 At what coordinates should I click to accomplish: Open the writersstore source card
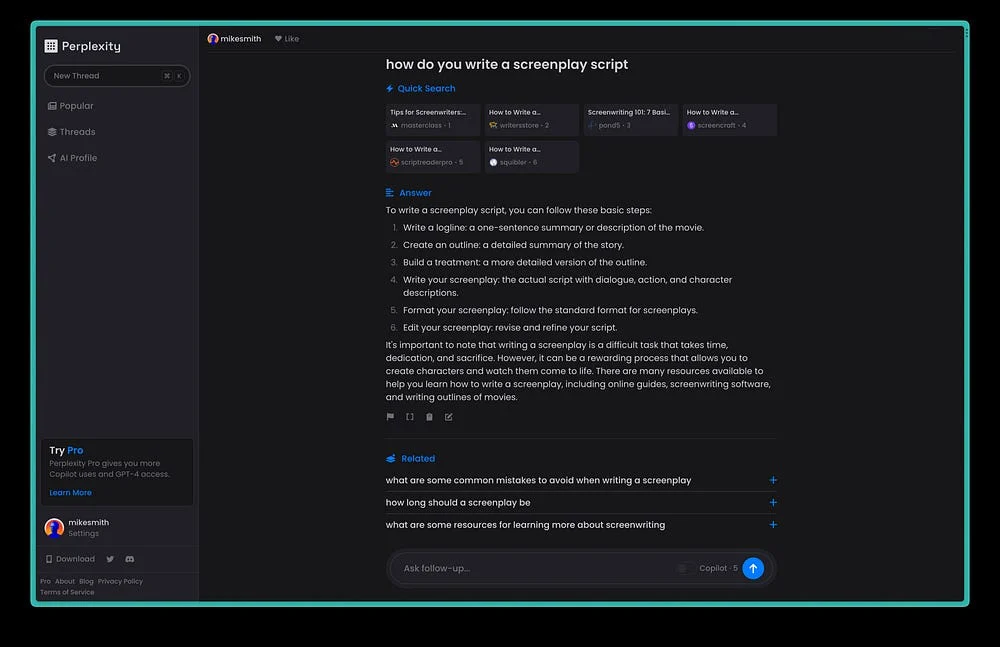[531, 119]
